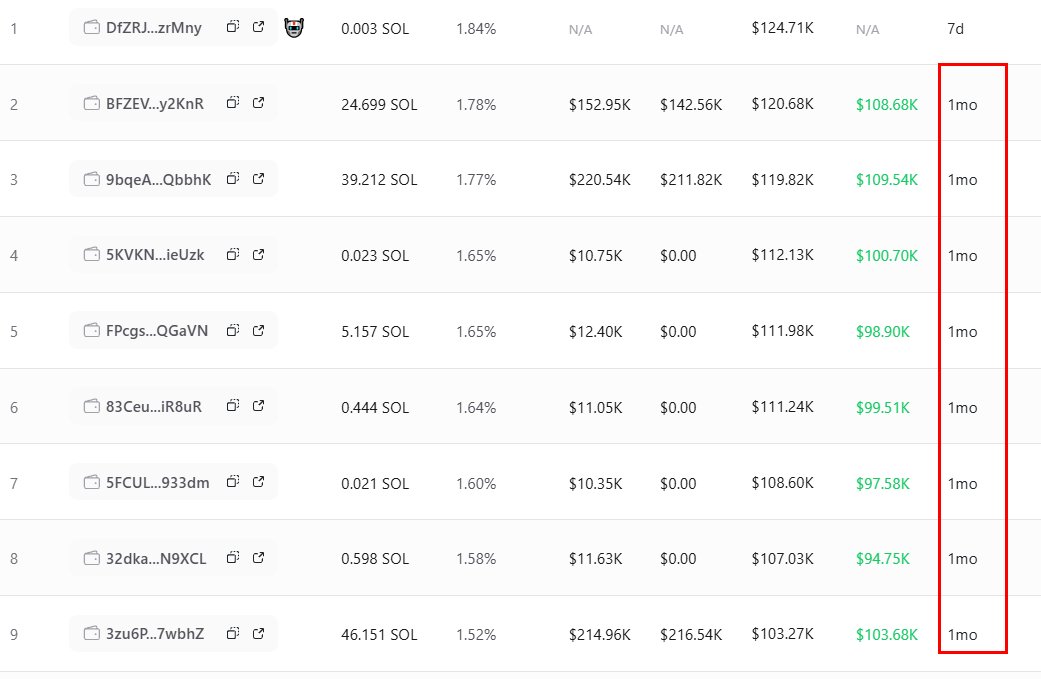
Task: Copy address for wallet DfZRJ...zrMny
Action: pyautogui.click(x=233, y=27)
